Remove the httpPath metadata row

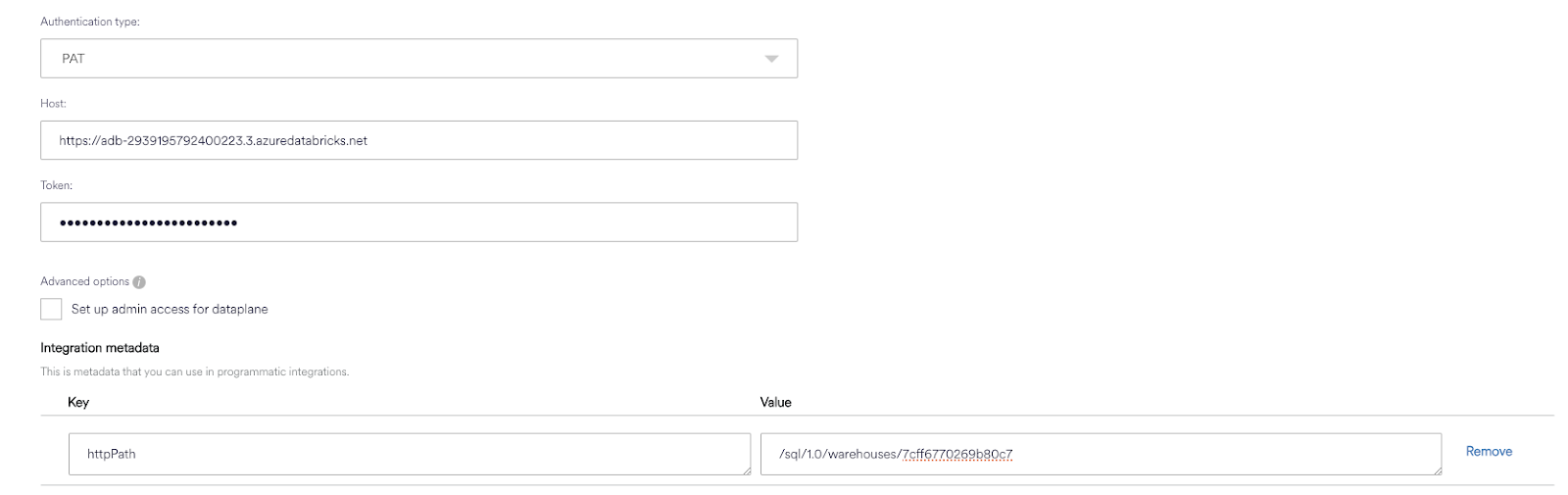pos(1488,451)
